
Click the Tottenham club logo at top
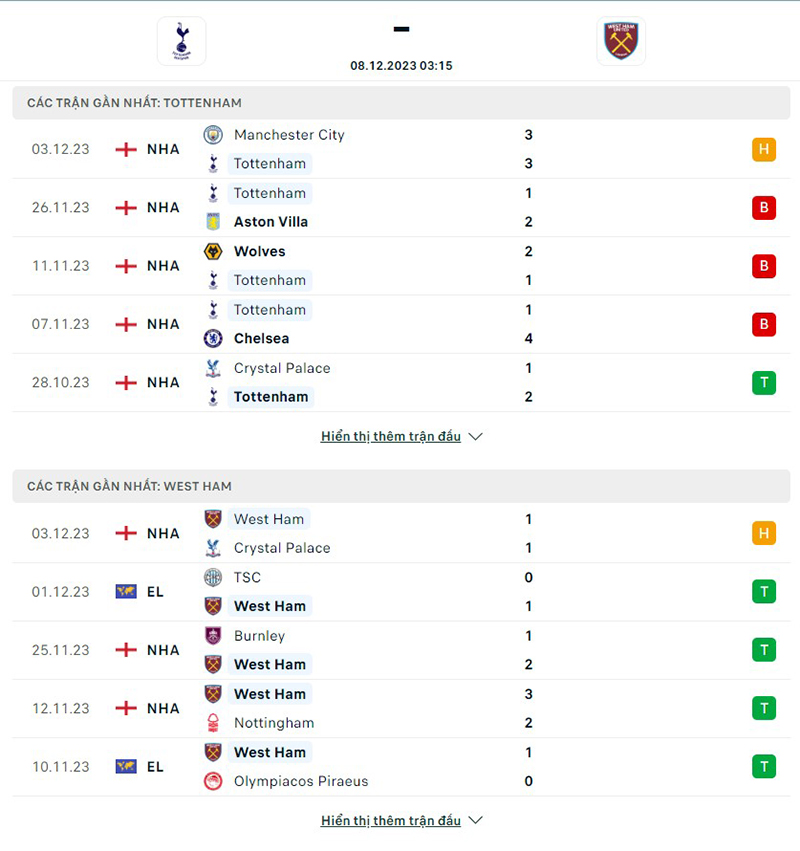coord(180,41)
